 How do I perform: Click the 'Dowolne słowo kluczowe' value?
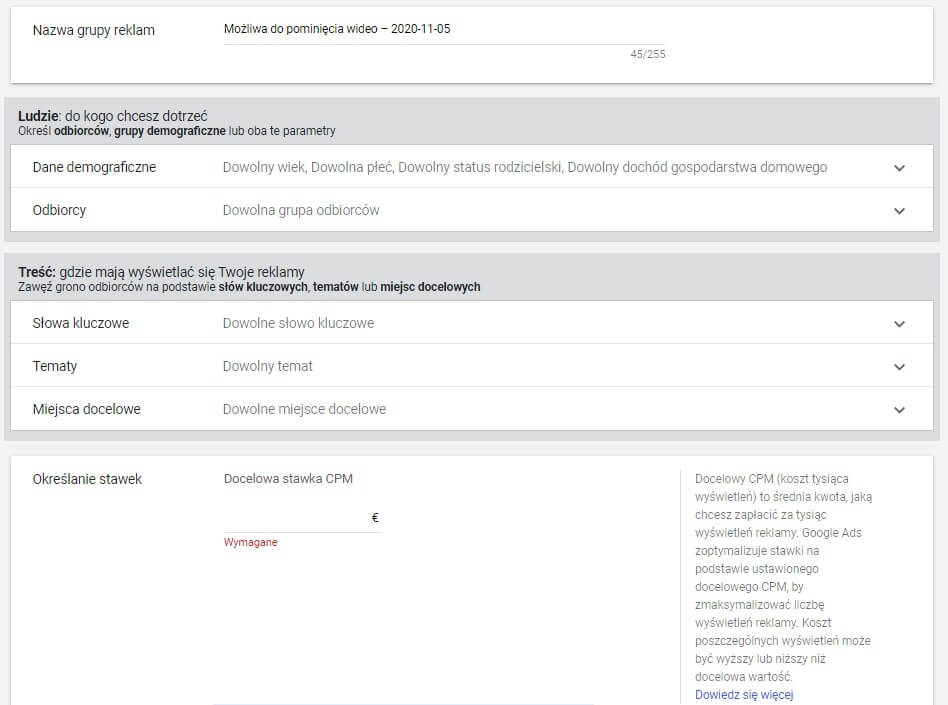[298, 323]
